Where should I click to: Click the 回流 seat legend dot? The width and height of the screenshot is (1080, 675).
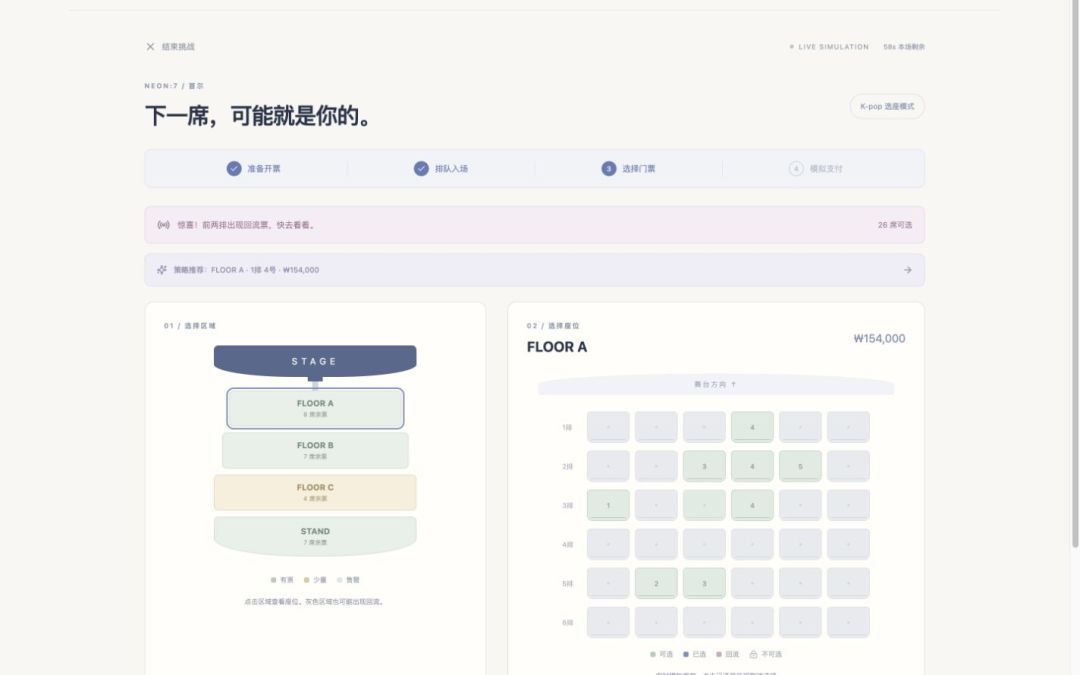[719, 654]
